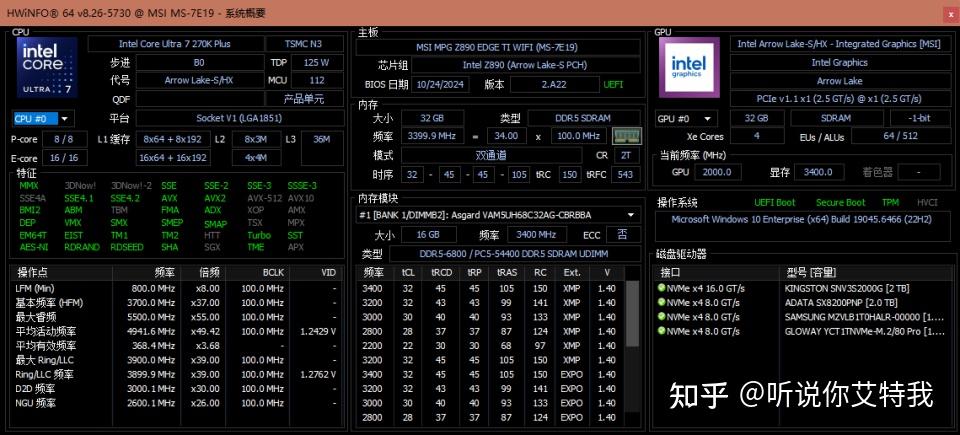960x435 pixels.
Task: Click the E-core 16 / 16 count
Action: [x=64, y=158]
